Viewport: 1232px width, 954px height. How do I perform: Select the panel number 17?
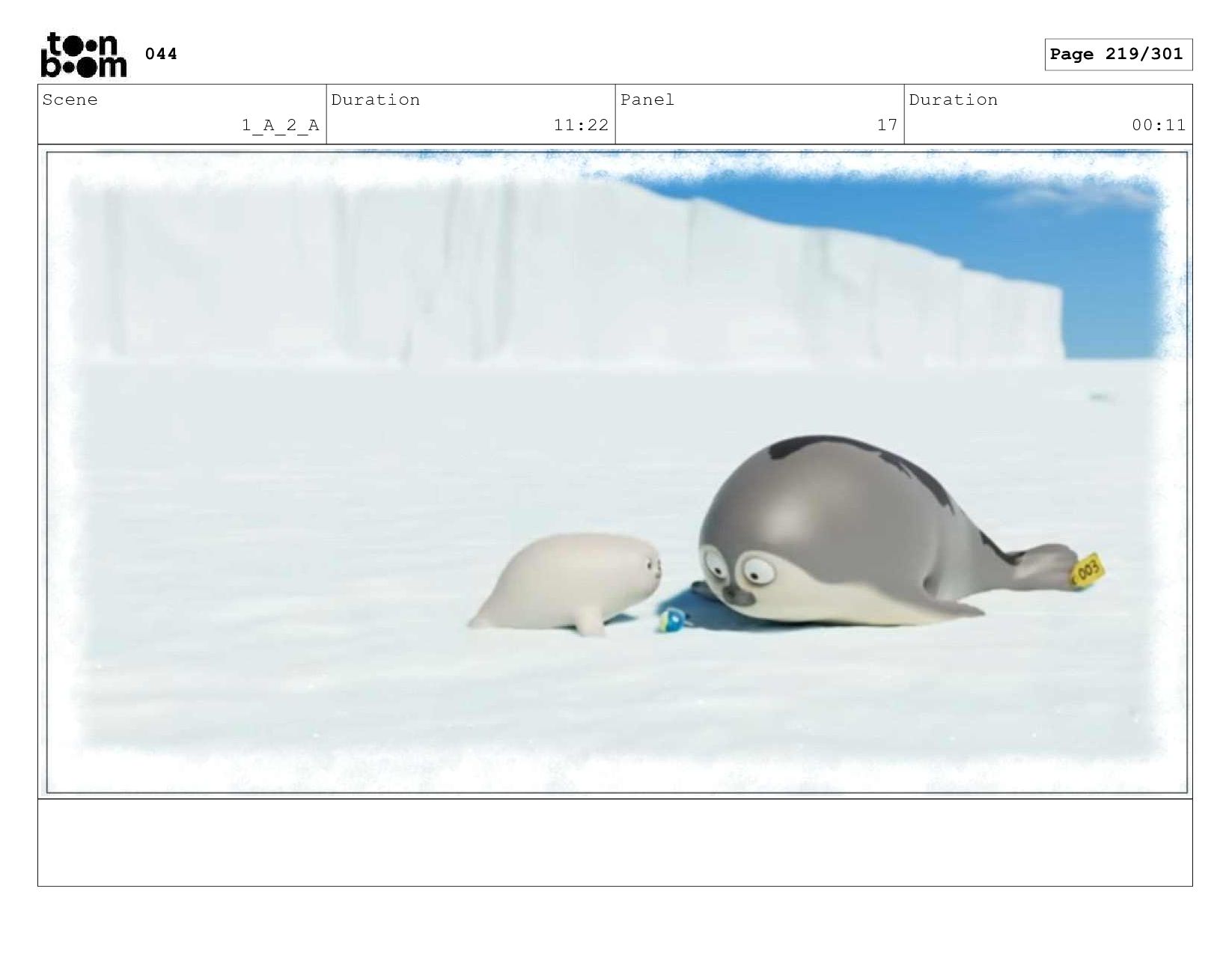[887, 125]
